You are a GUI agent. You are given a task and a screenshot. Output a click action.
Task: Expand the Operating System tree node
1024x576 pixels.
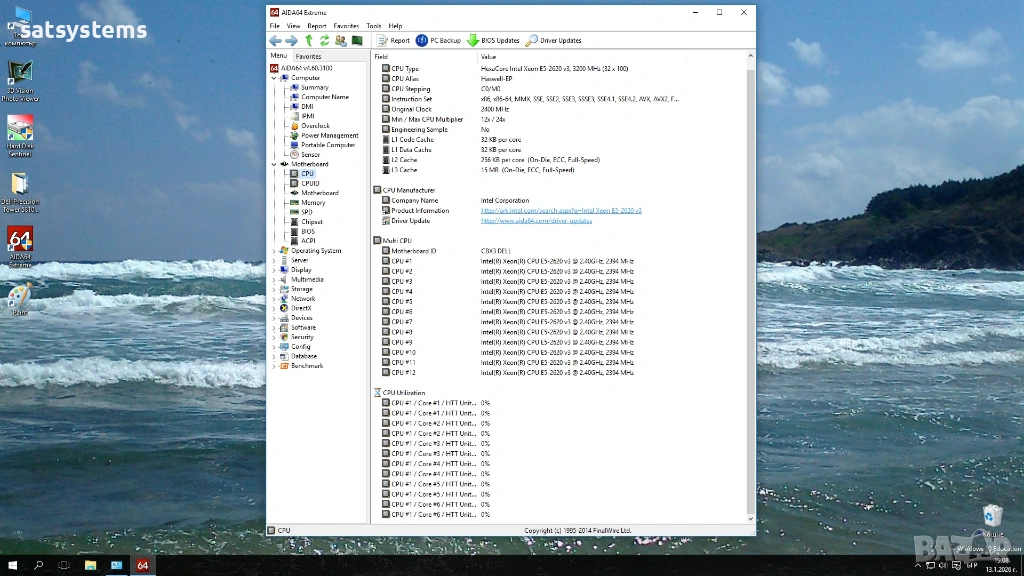[274, 251]
